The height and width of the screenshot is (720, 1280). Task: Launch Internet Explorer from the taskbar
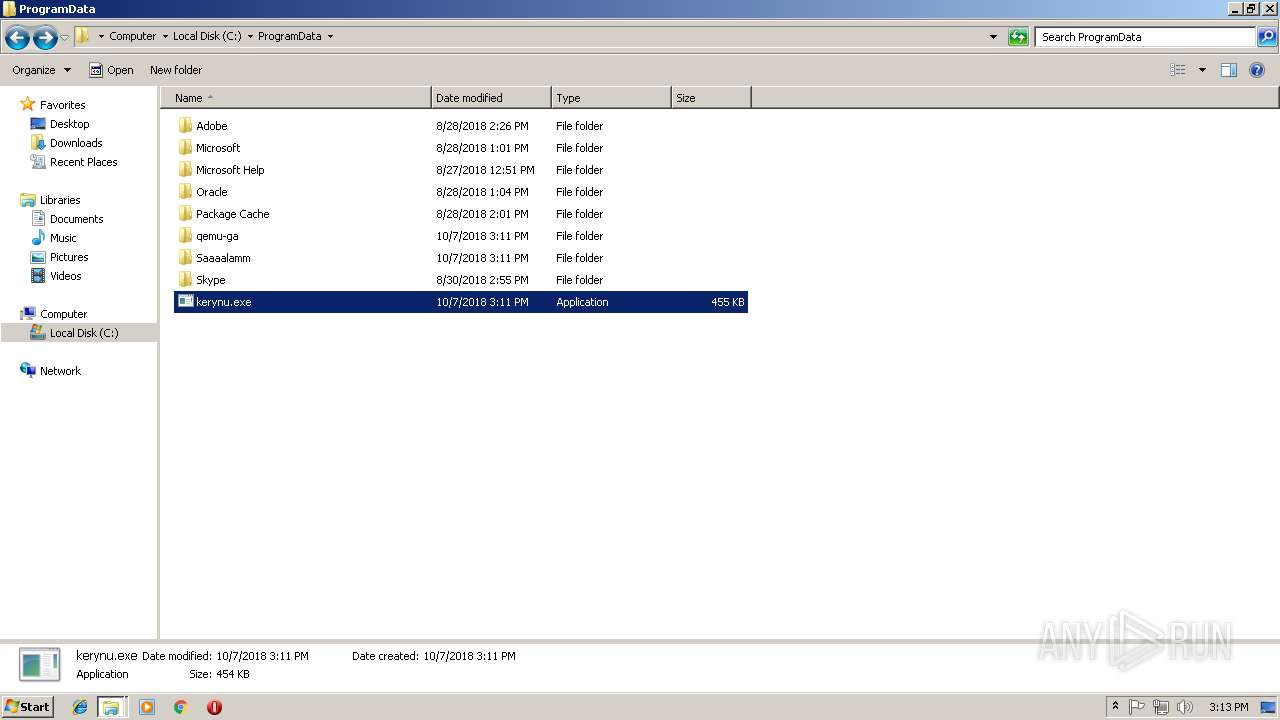coord(81,707)
